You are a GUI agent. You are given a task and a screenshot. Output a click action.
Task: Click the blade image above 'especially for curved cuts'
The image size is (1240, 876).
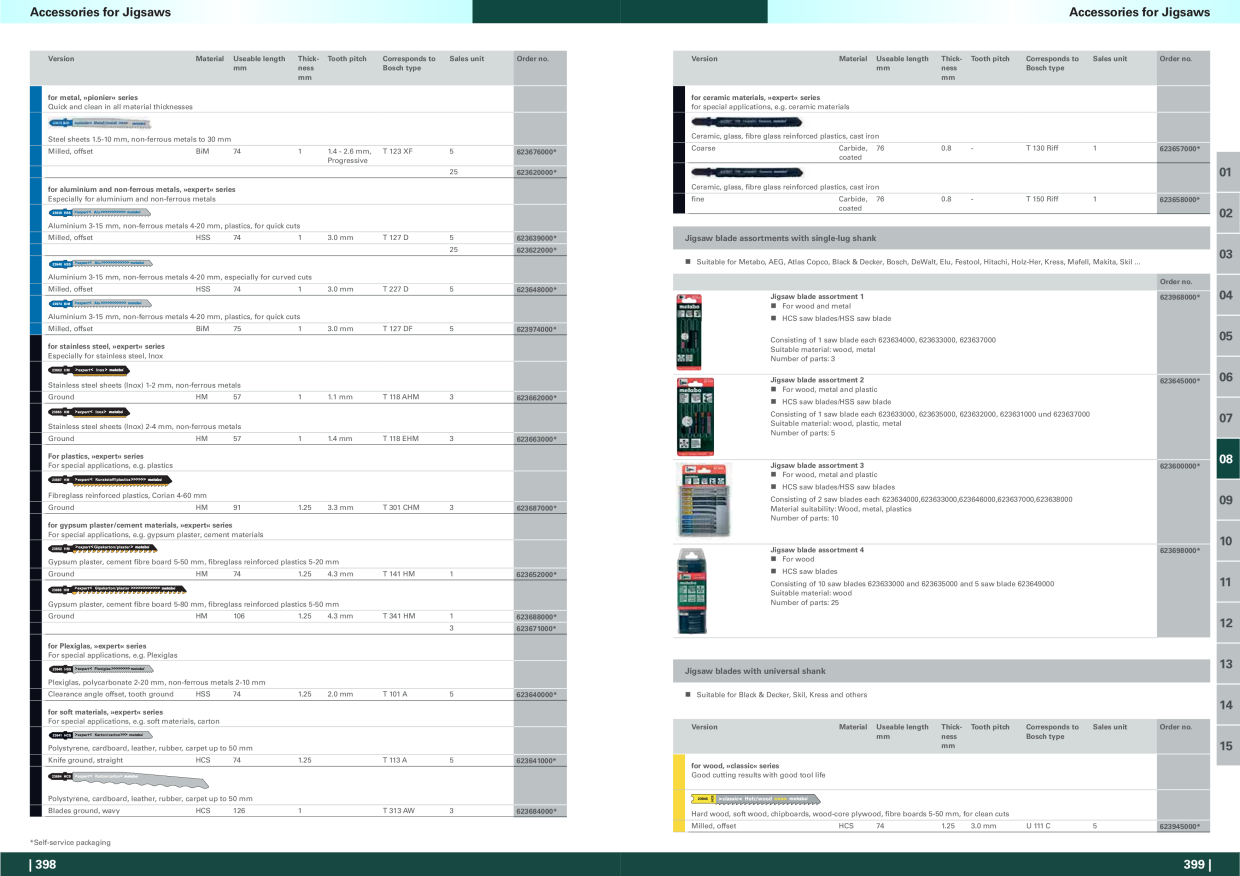[x=101, y=263]
